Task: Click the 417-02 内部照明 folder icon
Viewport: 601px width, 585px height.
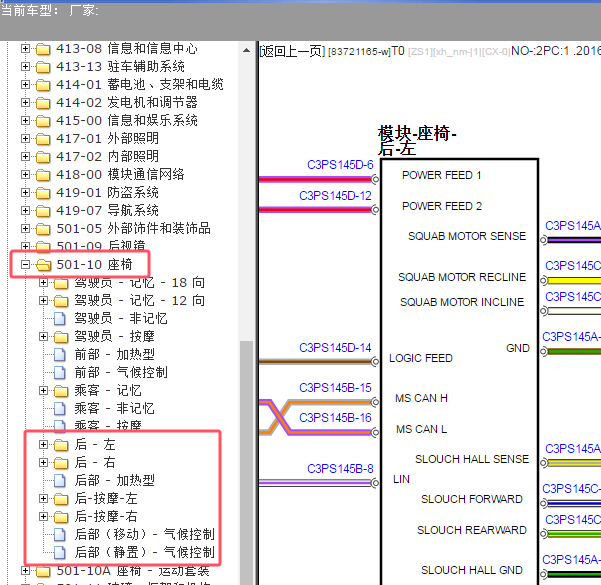Action: [43, 157]
